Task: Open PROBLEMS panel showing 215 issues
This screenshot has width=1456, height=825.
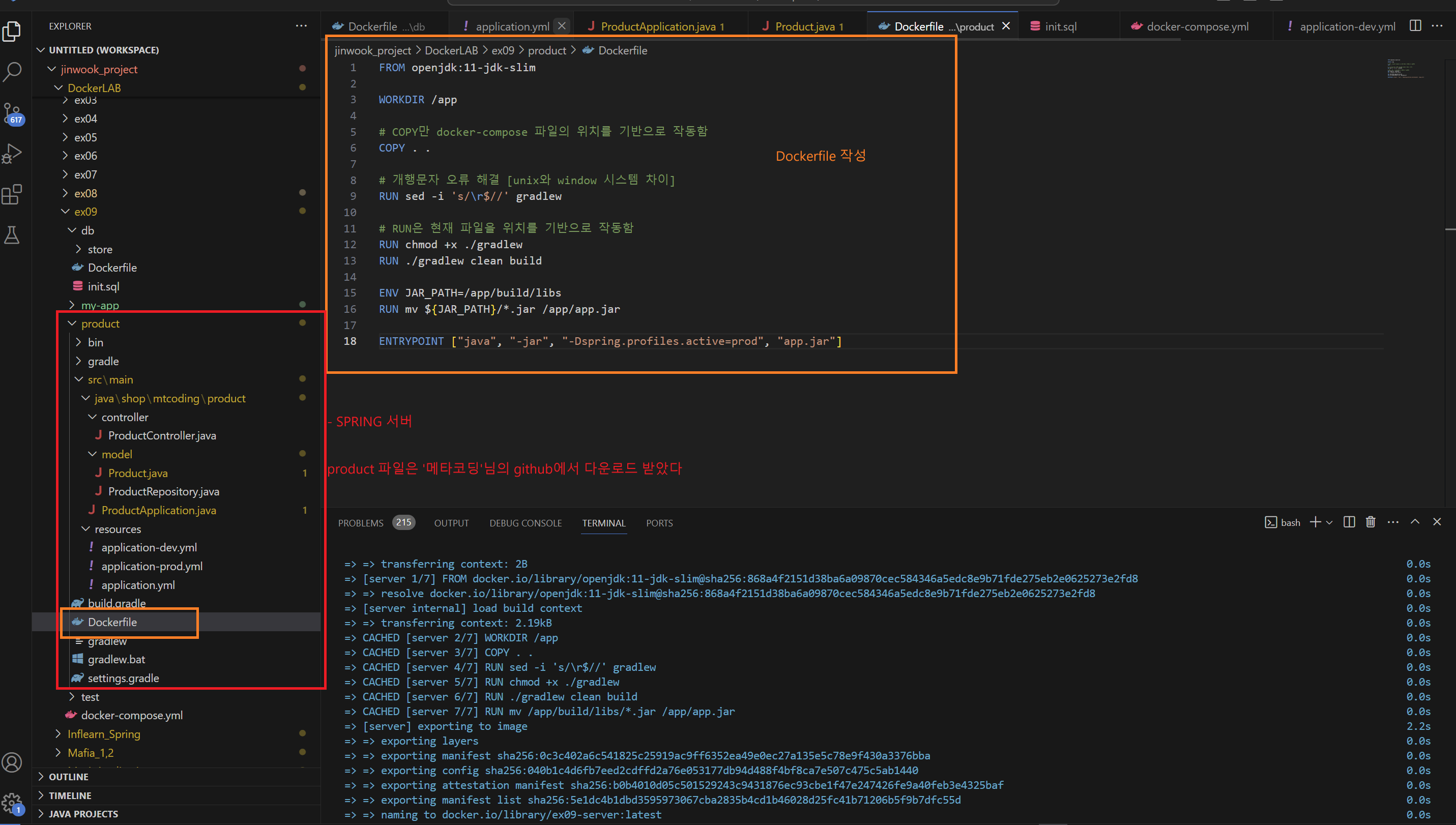Action: 361,523
